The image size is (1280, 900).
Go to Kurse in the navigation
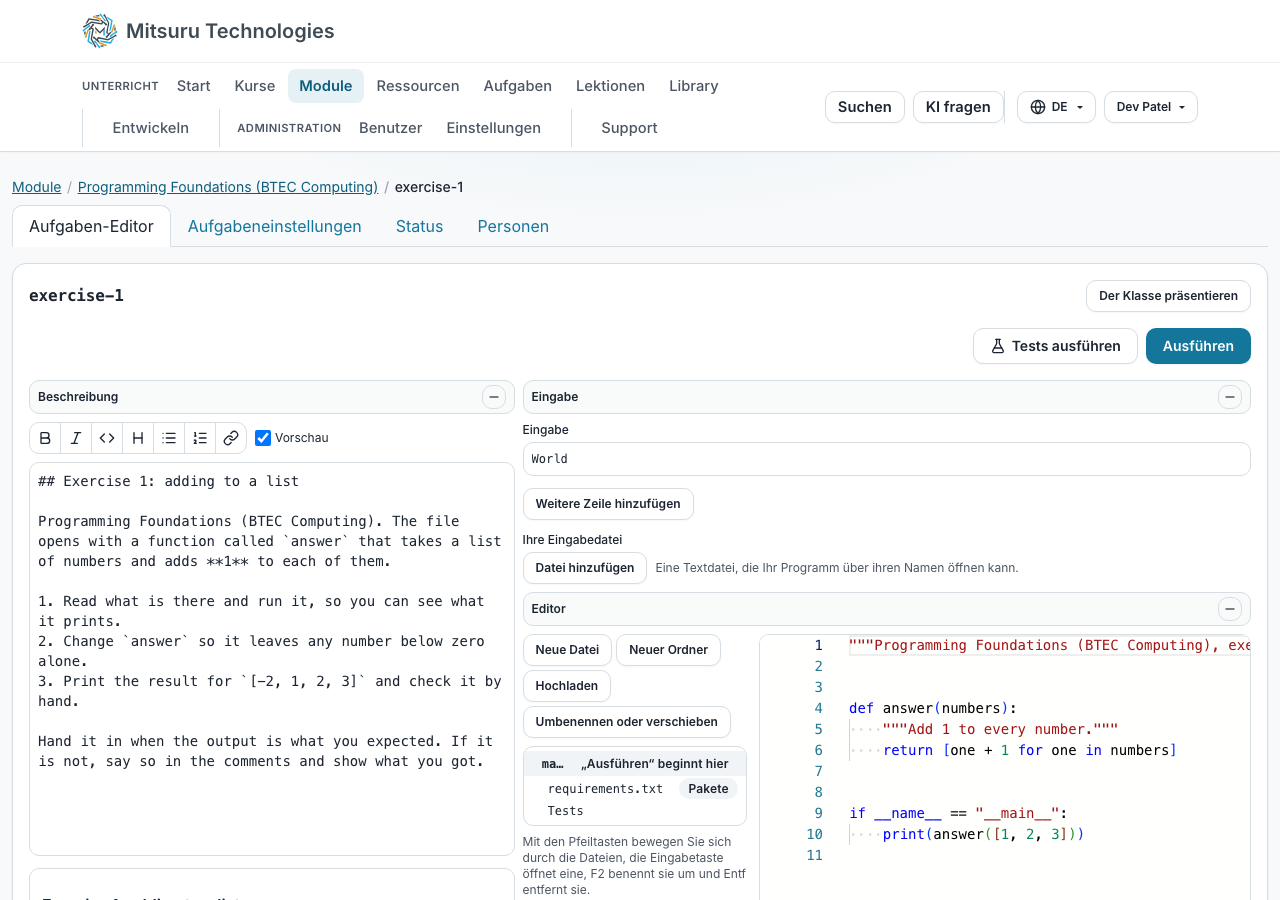[x=255, y=86]
